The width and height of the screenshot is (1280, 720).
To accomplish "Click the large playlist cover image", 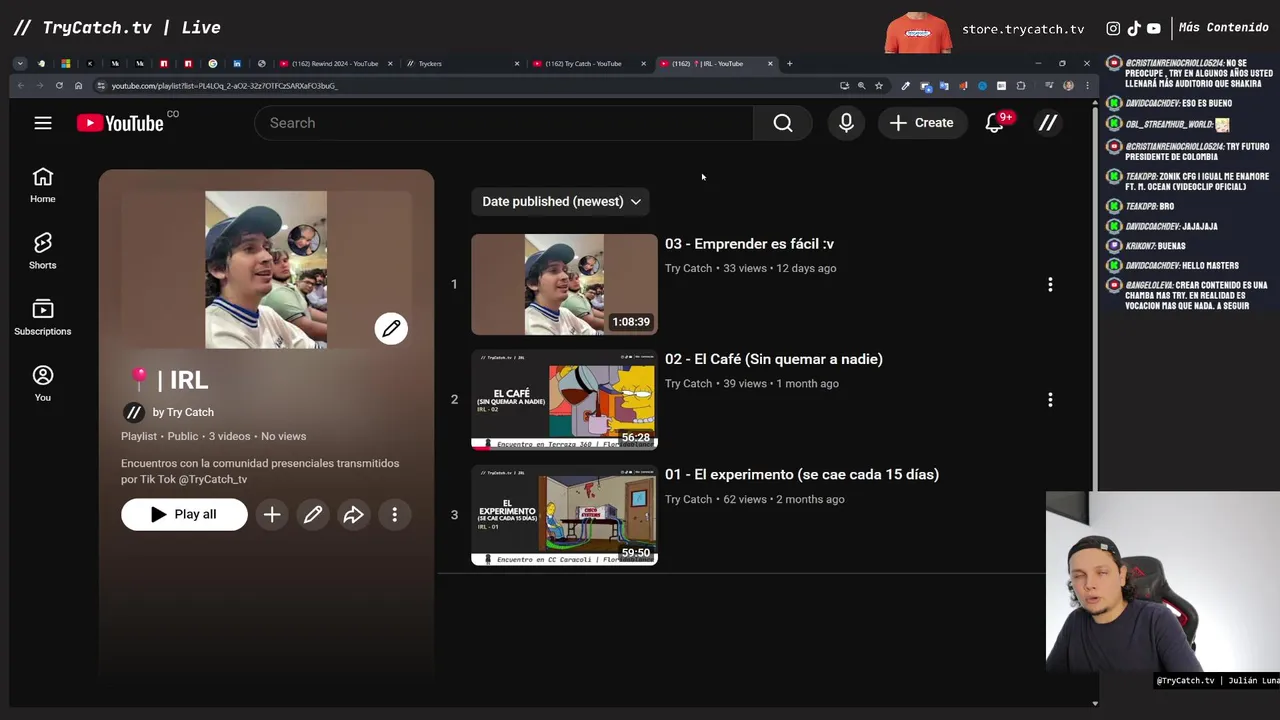I will tap(266, 270).
